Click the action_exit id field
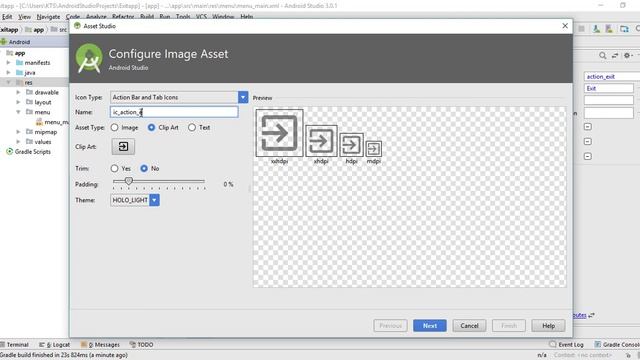Viewport: 640px width, 360px height. 612,76
